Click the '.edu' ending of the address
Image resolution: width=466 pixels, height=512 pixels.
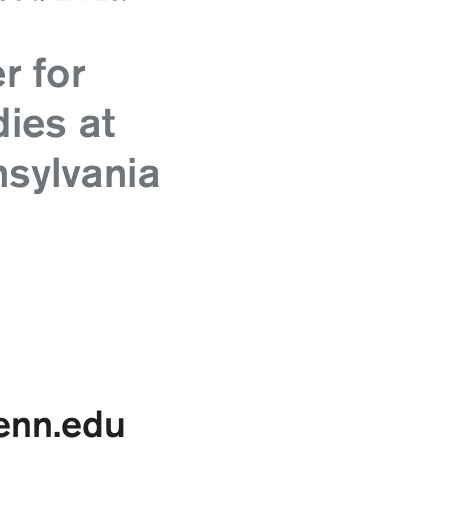[x=89, y=425]
